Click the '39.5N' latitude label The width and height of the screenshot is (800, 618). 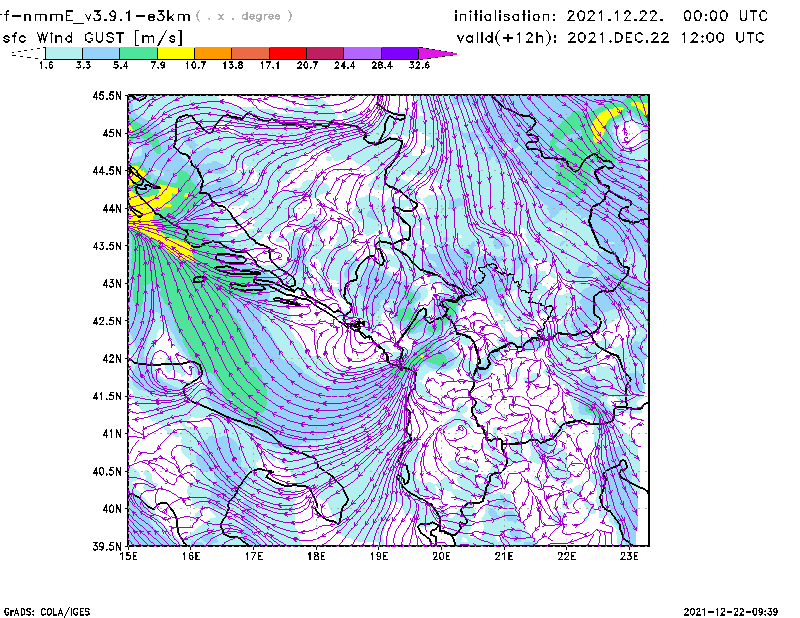(x=107, y=546)
